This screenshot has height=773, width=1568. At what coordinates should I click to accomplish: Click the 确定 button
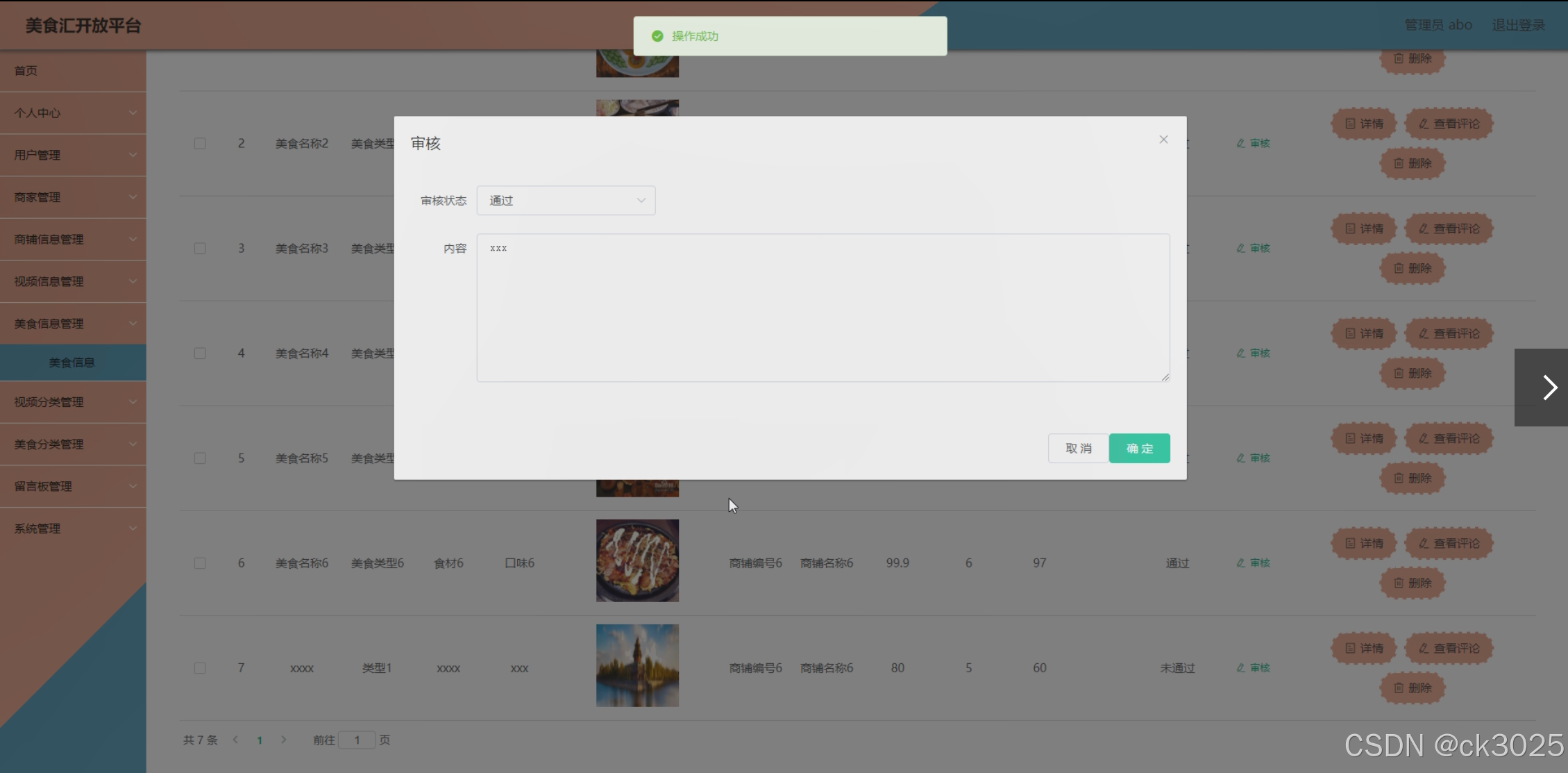pyautogui.click(x=1139, y=449)
